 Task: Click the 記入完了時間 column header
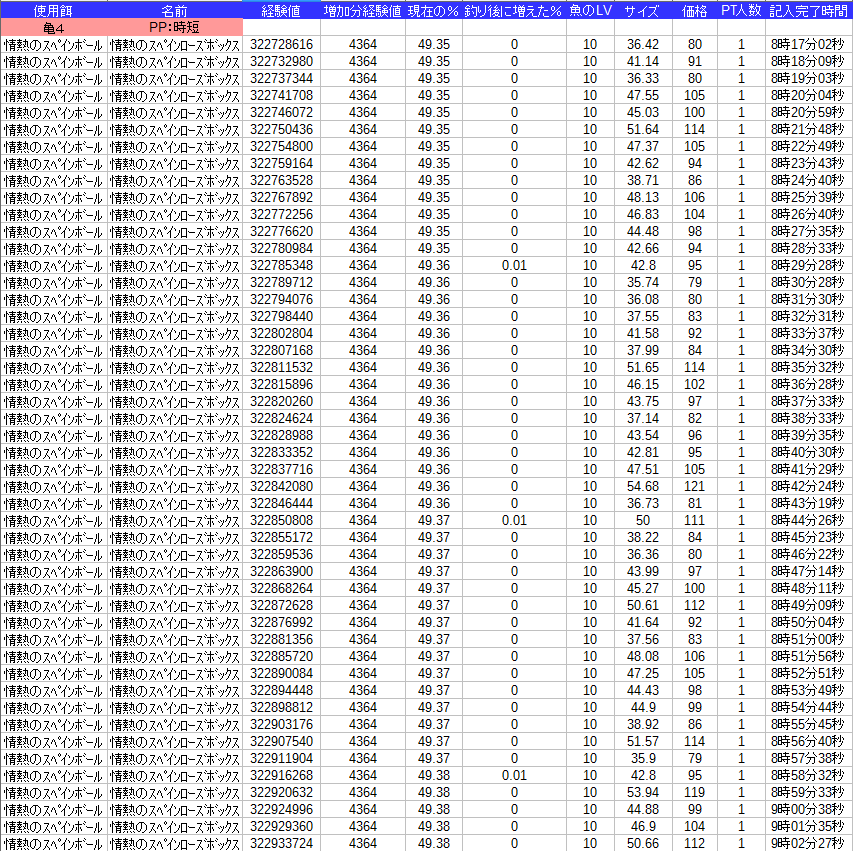coord(809,10)
